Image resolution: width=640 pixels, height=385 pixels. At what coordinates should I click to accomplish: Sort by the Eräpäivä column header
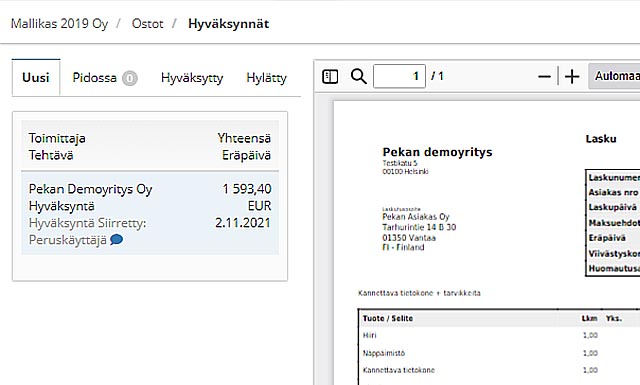click(247, 155)
